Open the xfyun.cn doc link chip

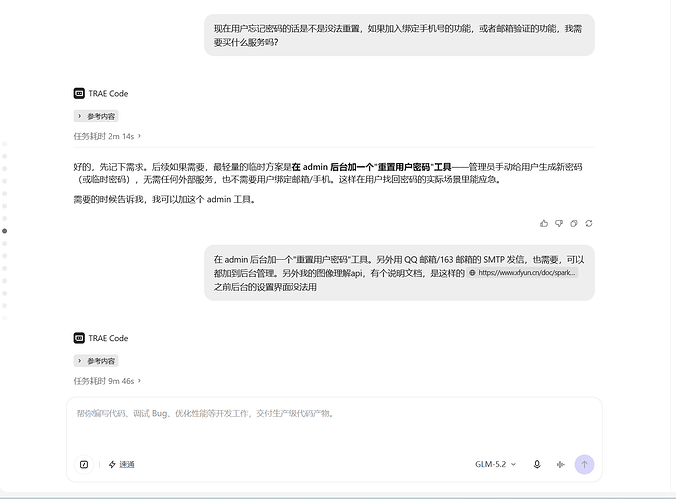[x=522, y=273]
